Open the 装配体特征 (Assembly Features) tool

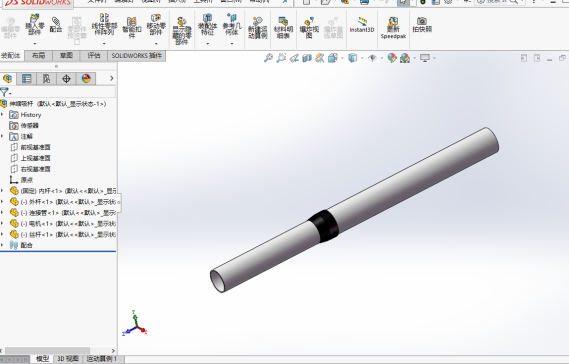(x=208, y=25)
